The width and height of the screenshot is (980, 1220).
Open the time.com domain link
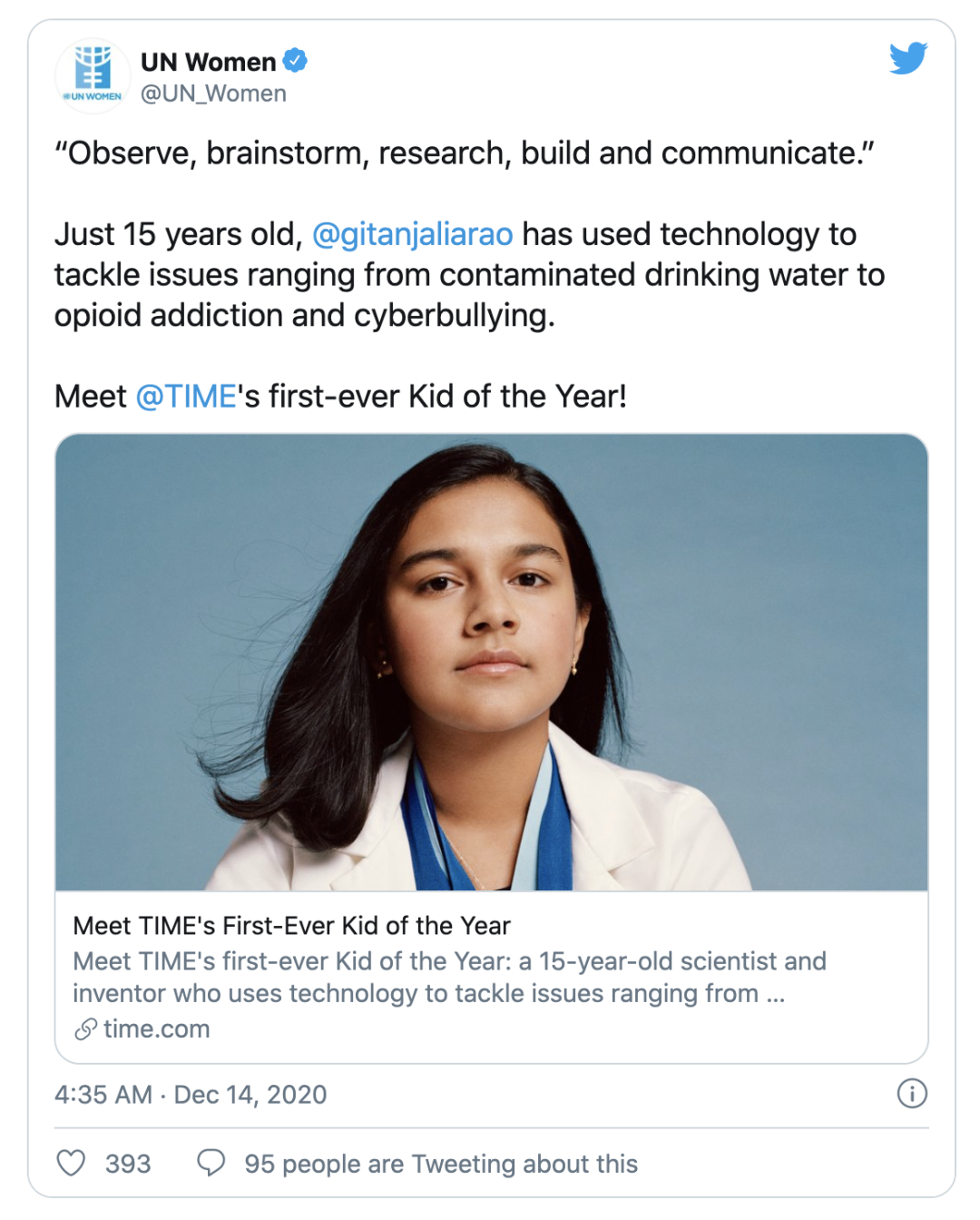click(x=156, y=1028)
